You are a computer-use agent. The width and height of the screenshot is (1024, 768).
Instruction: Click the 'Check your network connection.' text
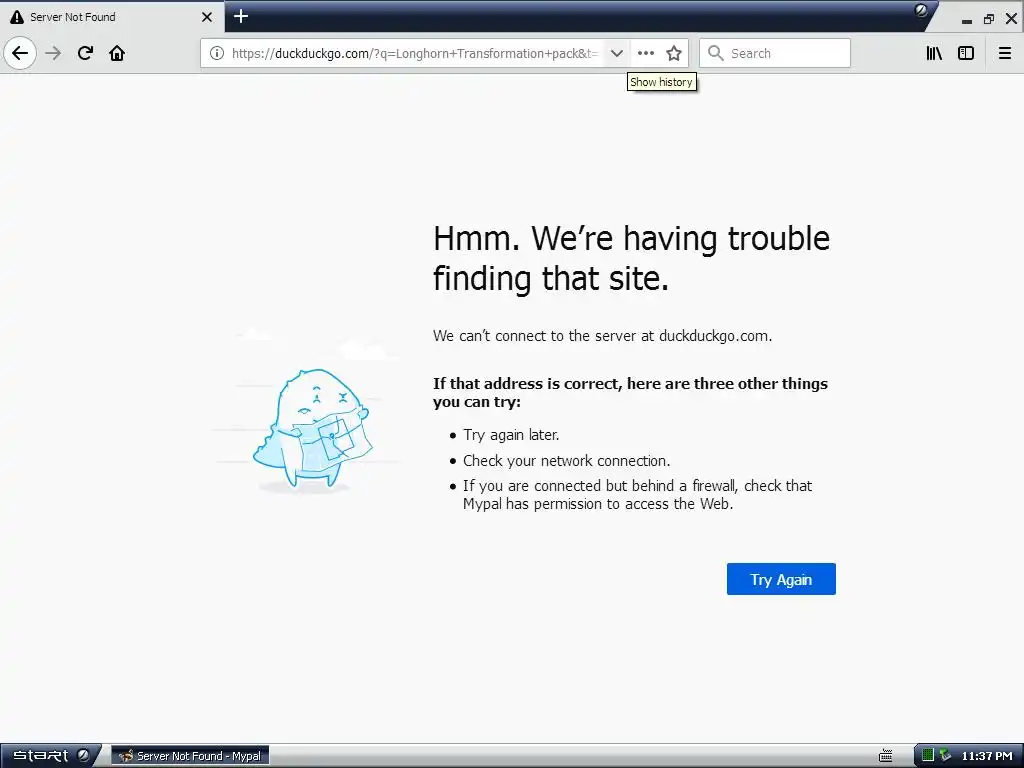click(566, 460)
